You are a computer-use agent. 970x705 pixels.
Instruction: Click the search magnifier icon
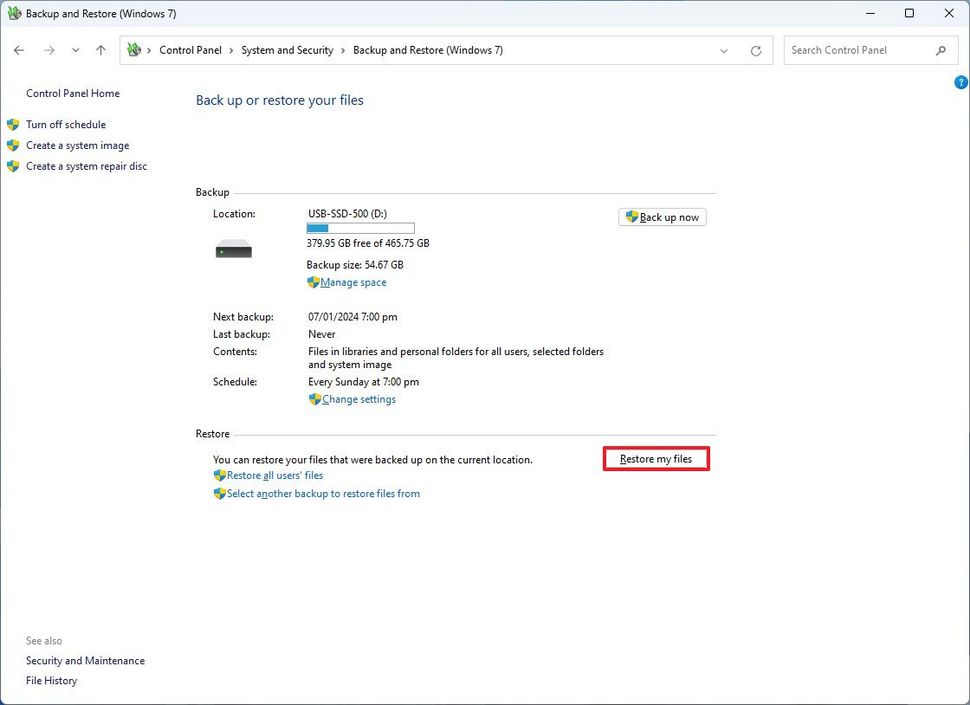coord(940,49)
